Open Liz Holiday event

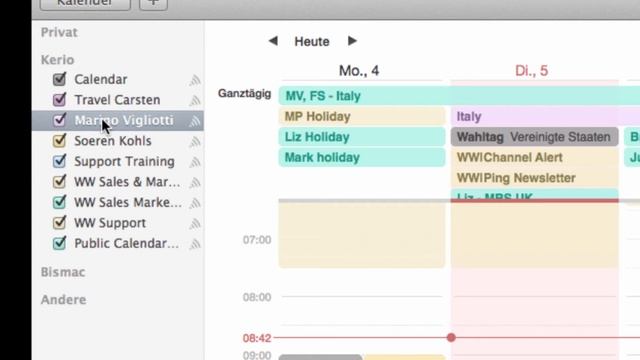coord(362,137)
